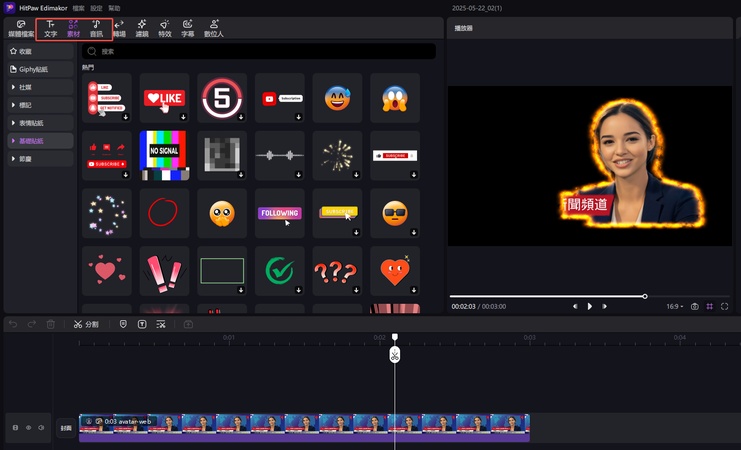This screenshot has width=741, height=450.
Task: Toggle the purple grid overlay in player
Action: point(710,306)
